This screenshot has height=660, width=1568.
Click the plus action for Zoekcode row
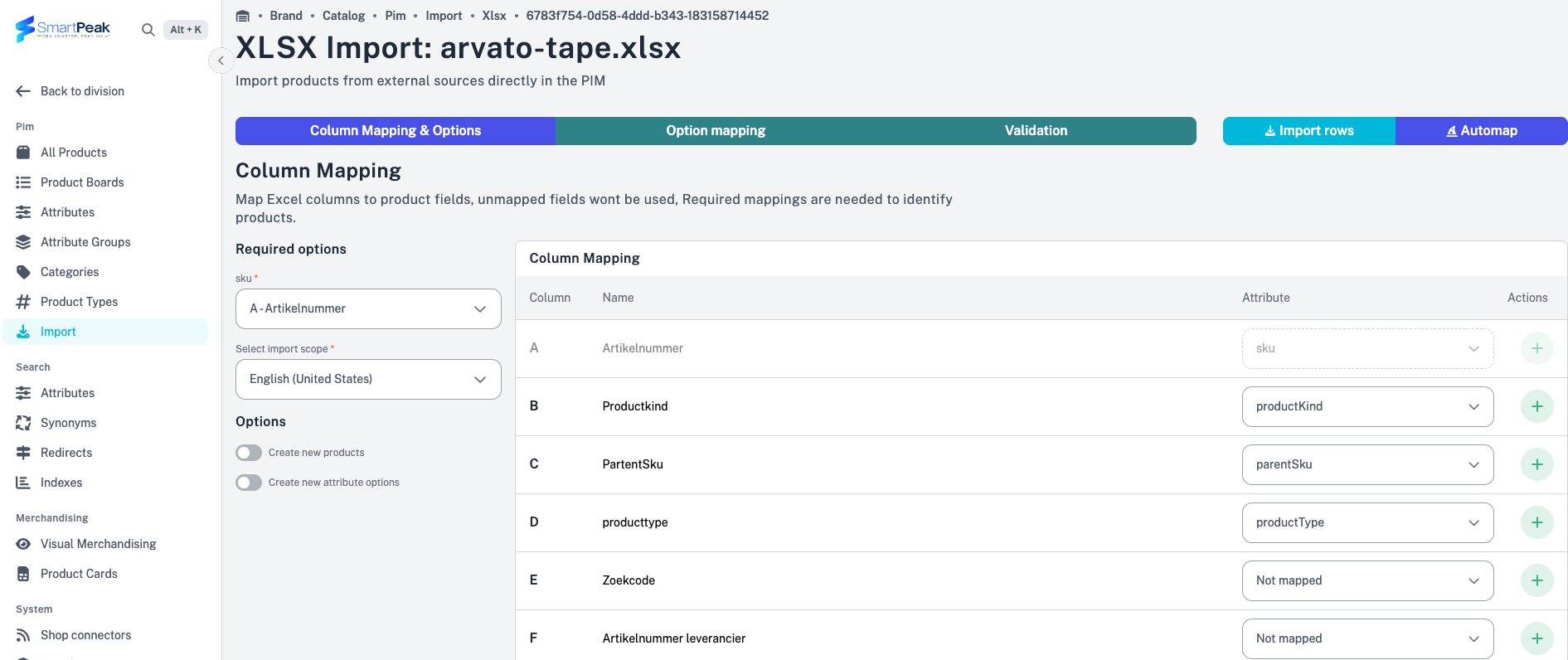coord(1536,580)
